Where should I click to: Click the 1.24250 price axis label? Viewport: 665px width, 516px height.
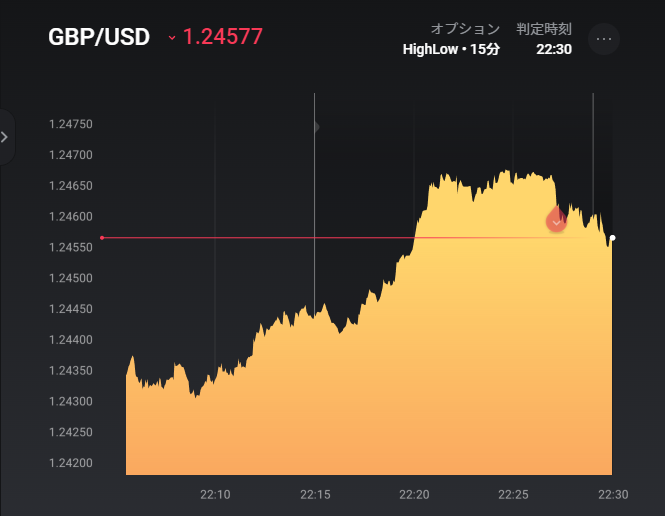click(x=71, y=432)
